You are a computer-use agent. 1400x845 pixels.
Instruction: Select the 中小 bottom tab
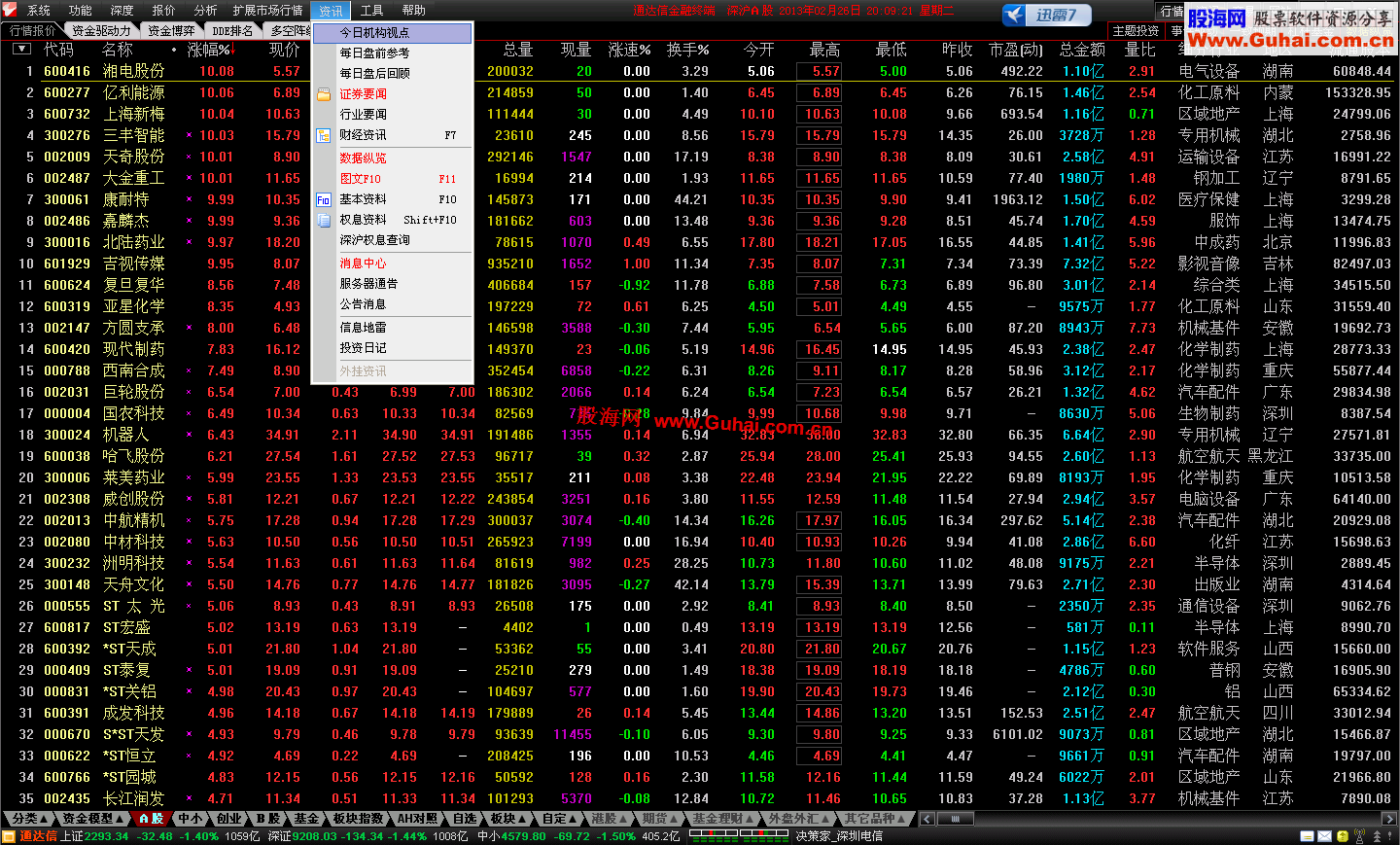tap(191, 819)
